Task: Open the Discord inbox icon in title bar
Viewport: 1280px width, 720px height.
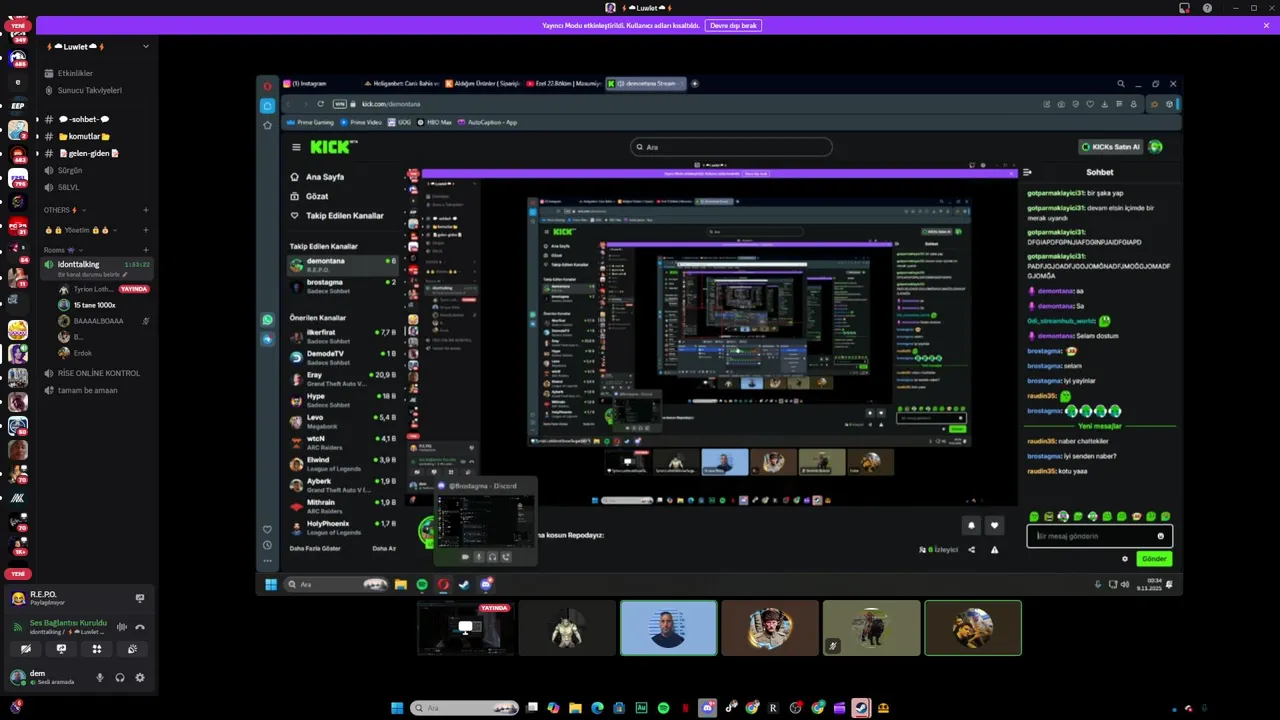Action: click(1184, 8)
